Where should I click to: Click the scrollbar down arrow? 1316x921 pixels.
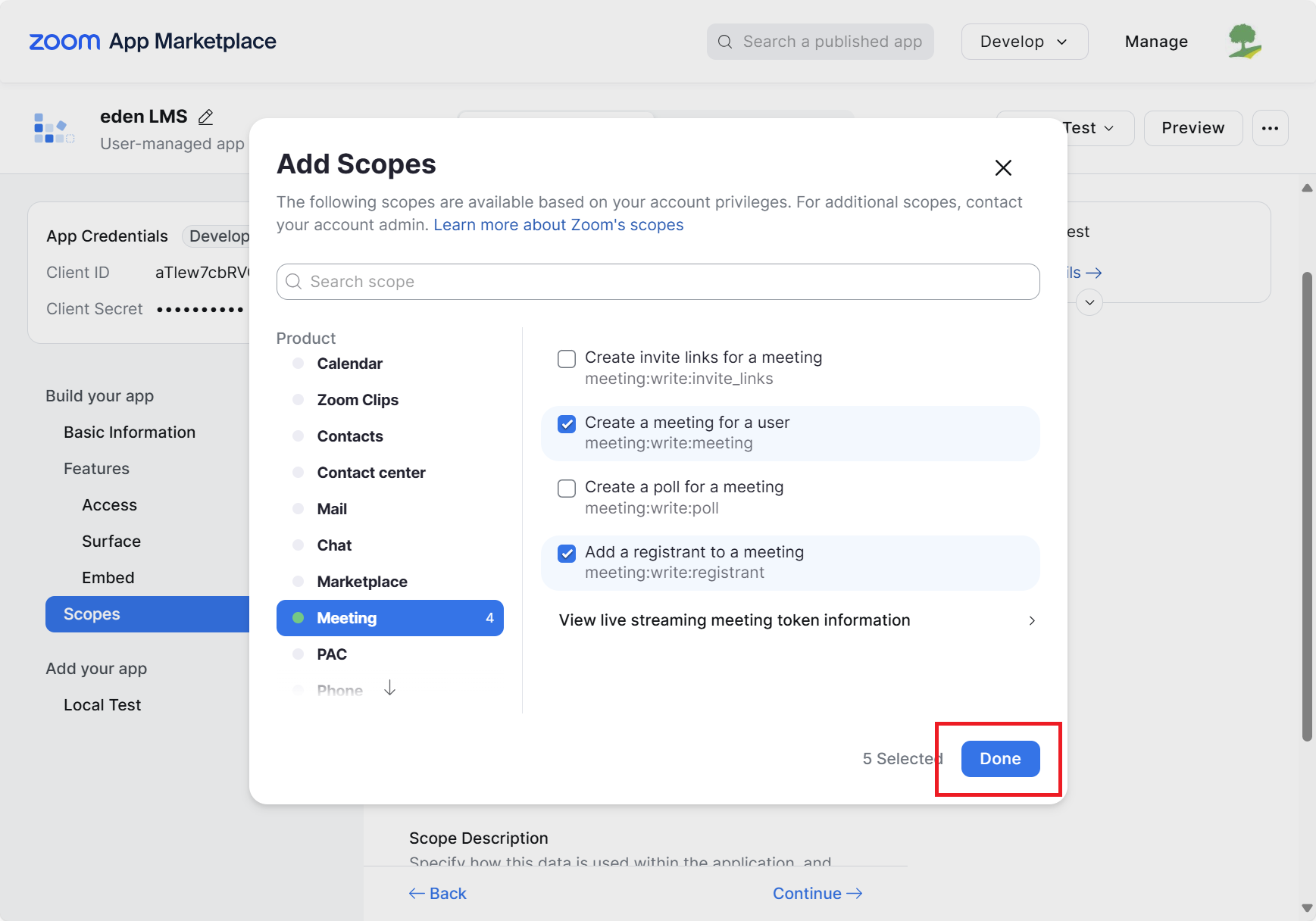[1307, 907]
